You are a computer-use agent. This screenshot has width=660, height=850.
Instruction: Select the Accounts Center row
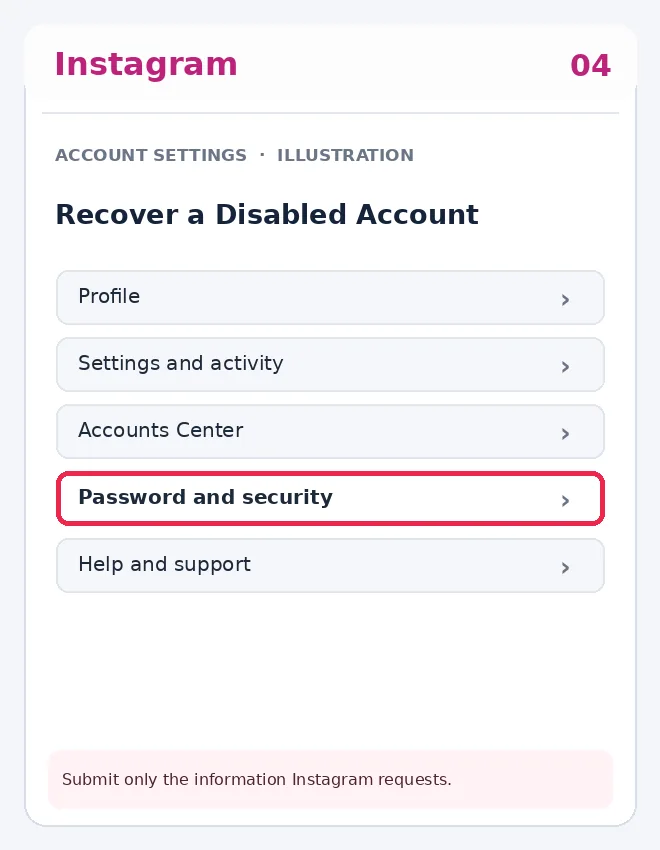click(x=330, y=432)
